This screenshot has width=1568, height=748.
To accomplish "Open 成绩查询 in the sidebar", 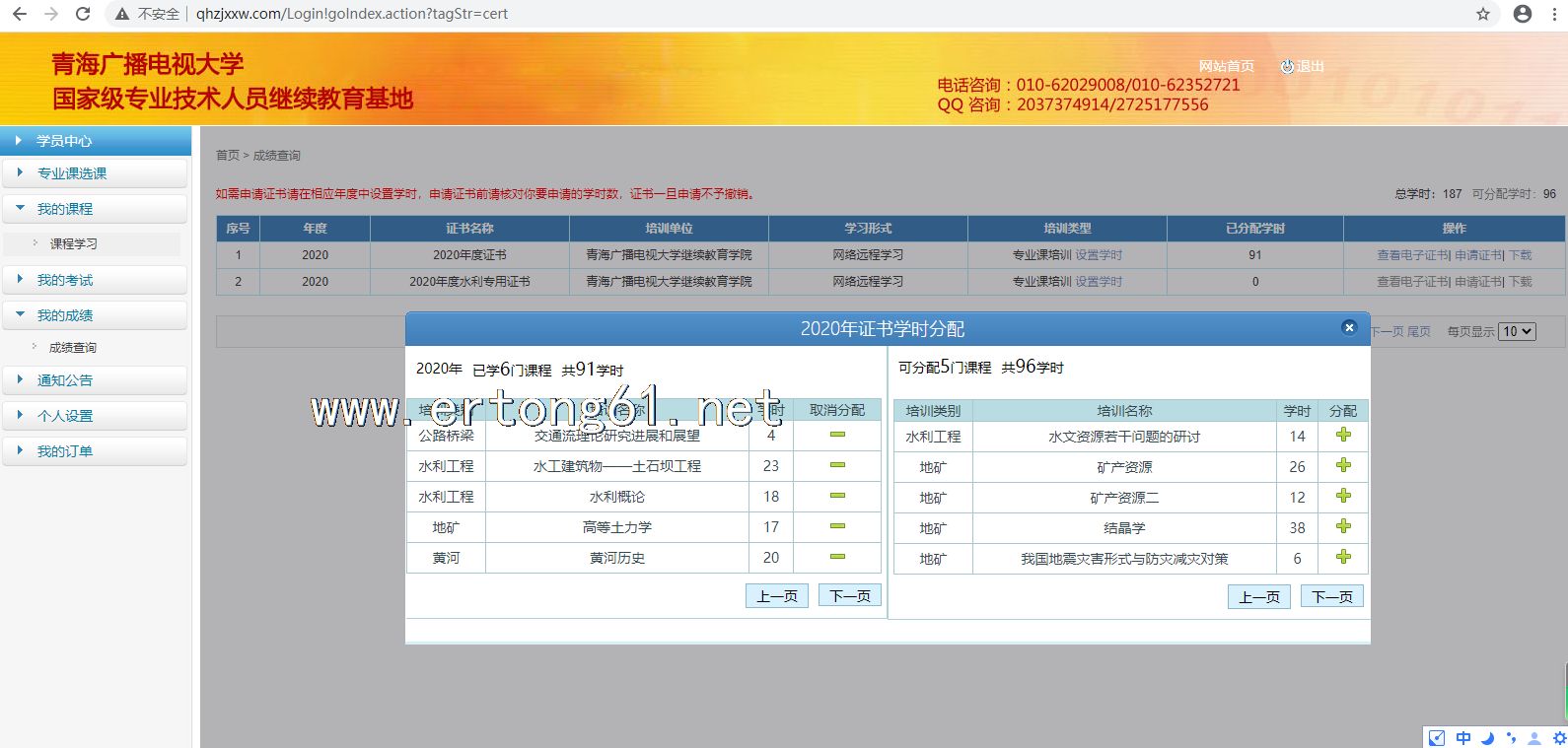I will point(73,348).
